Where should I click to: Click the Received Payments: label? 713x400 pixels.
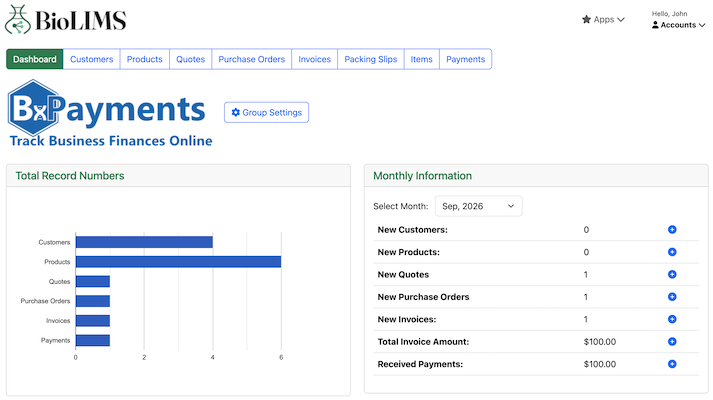tap(420, 364)
